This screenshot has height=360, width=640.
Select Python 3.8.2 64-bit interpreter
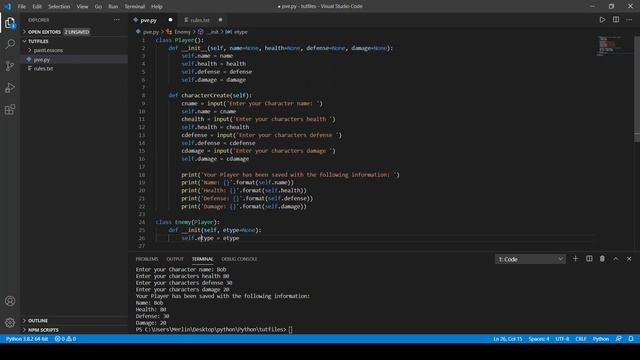click(27, 339)
